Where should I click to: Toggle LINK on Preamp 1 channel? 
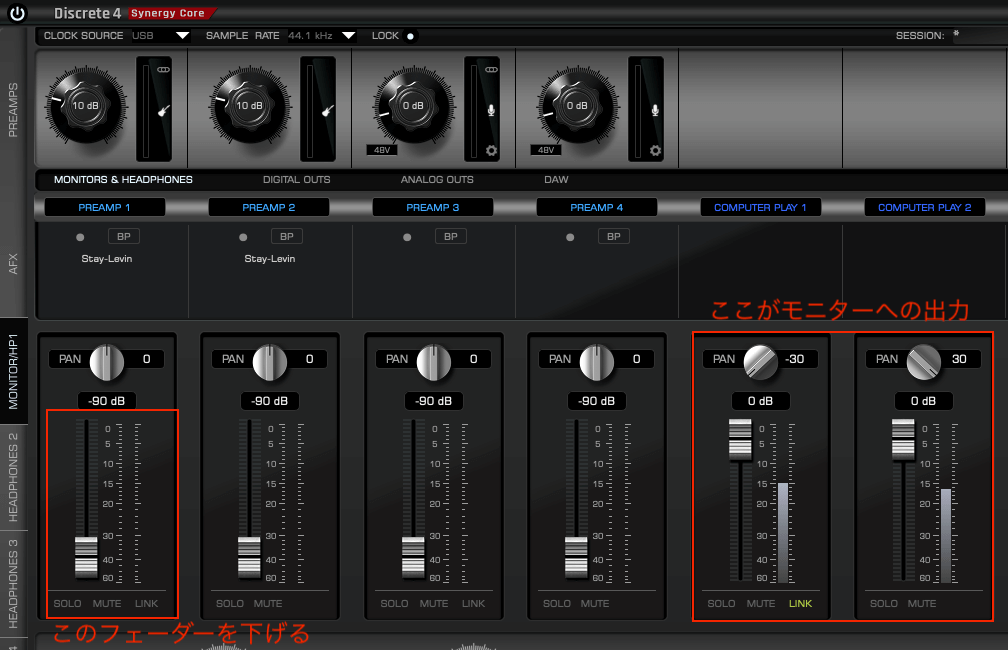click(x=147, y=604)
